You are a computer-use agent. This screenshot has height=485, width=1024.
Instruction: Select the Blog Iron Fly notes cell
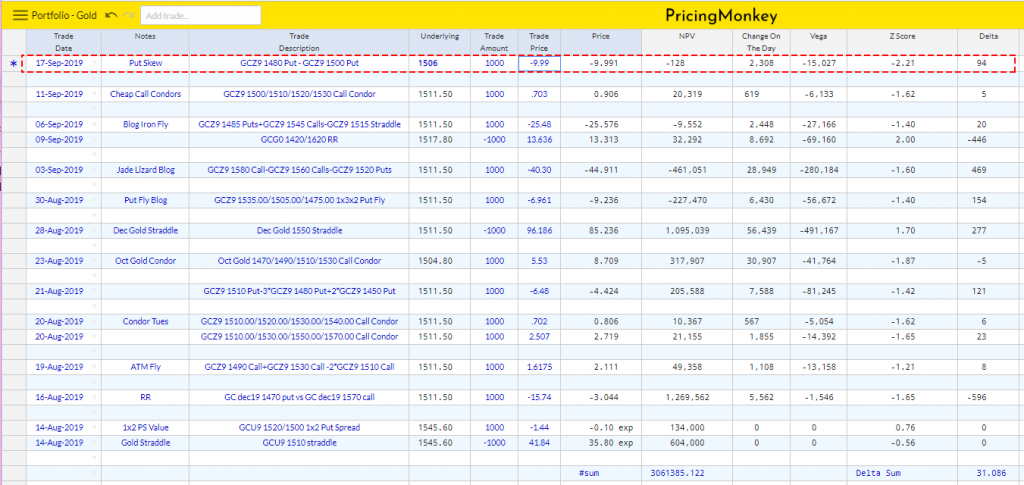[145, 124]
